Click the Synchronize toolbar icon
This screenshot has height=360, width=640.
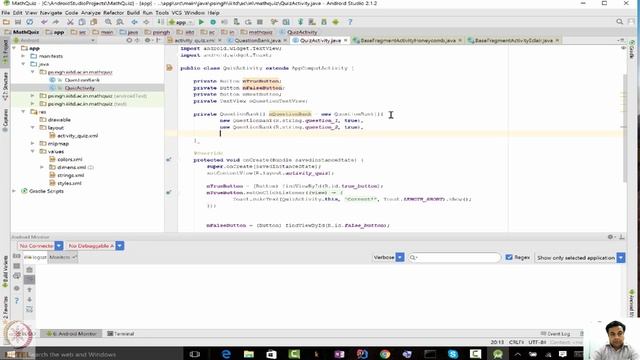point(30,22)
